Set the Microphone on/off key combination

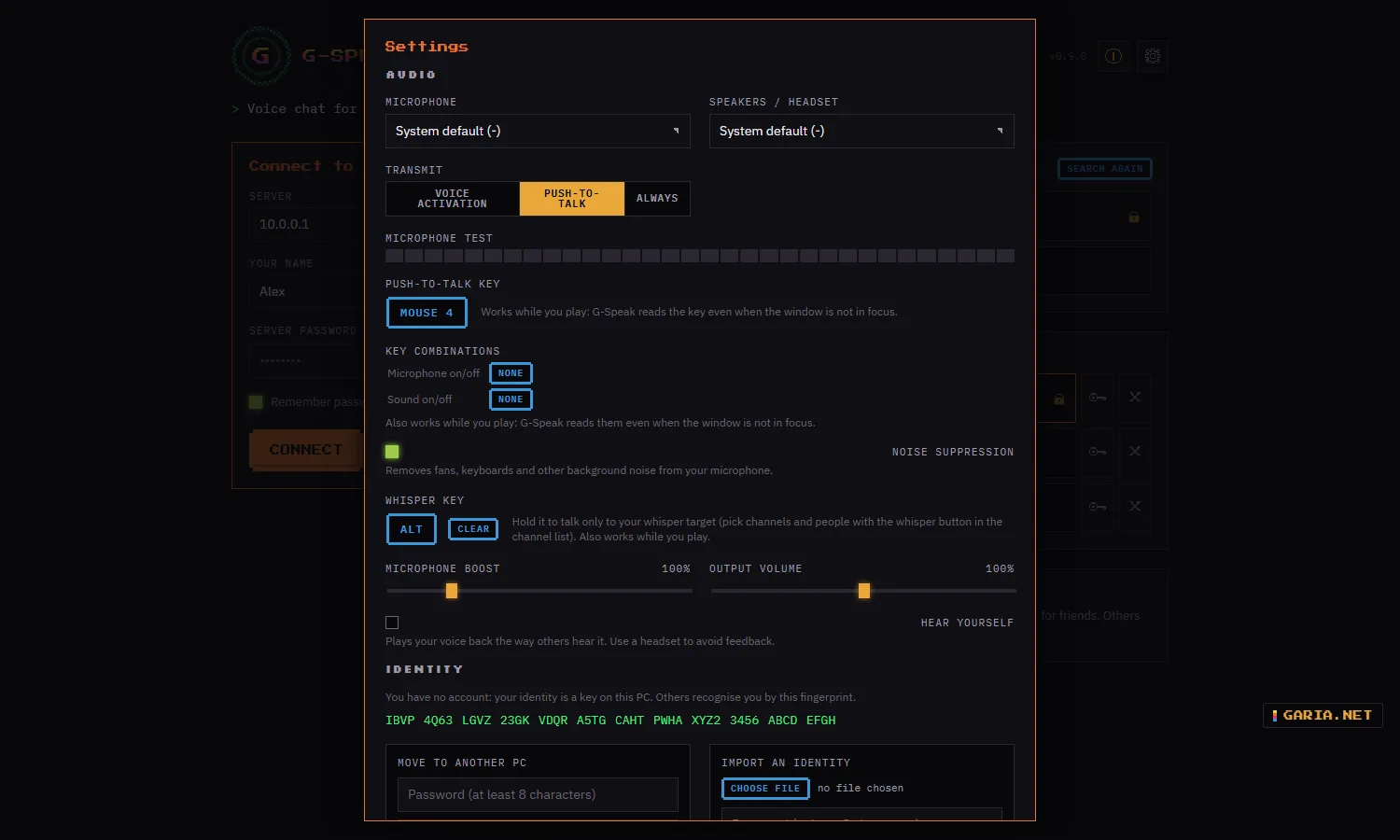point(511,373)
